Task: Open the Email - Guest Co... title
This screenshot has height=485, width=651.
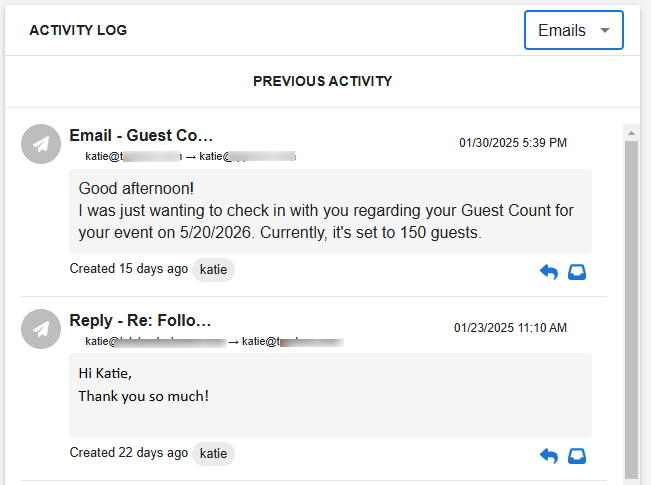Action: pyautogui.click(x=141, y=135)
